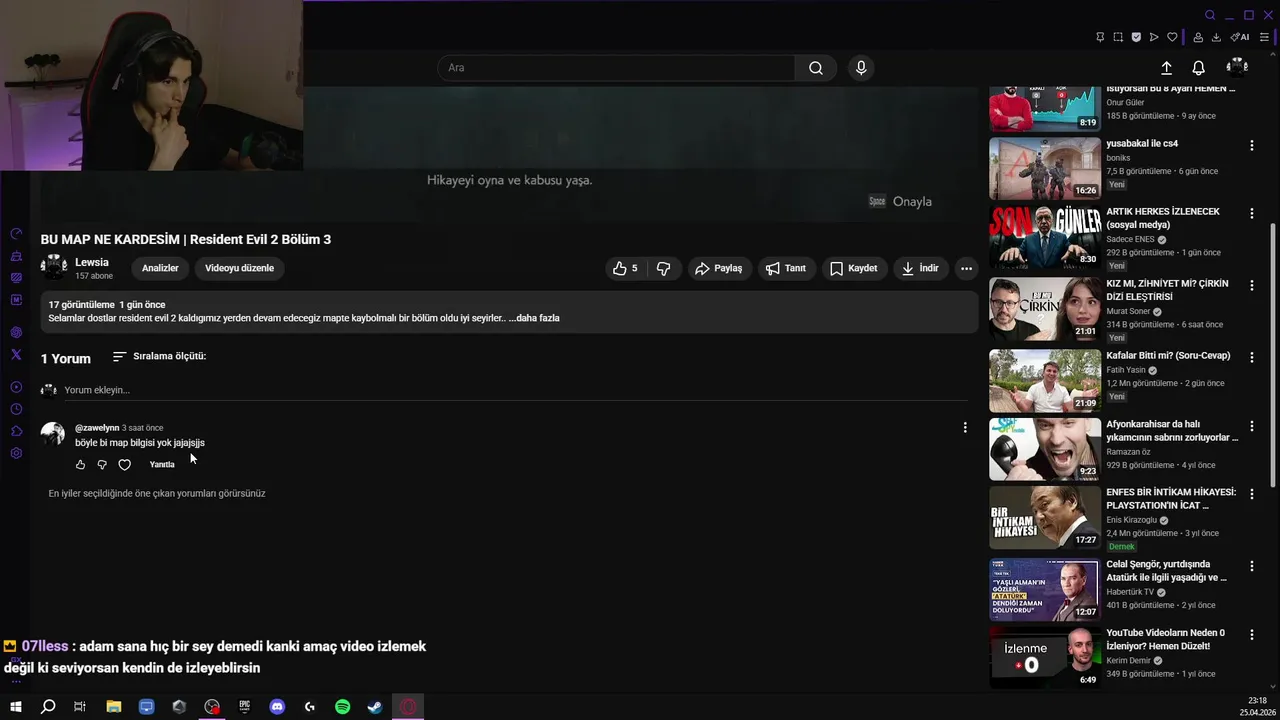Click the Tanıt promote button
This screenshot has height=720, width=1280.
785,268
